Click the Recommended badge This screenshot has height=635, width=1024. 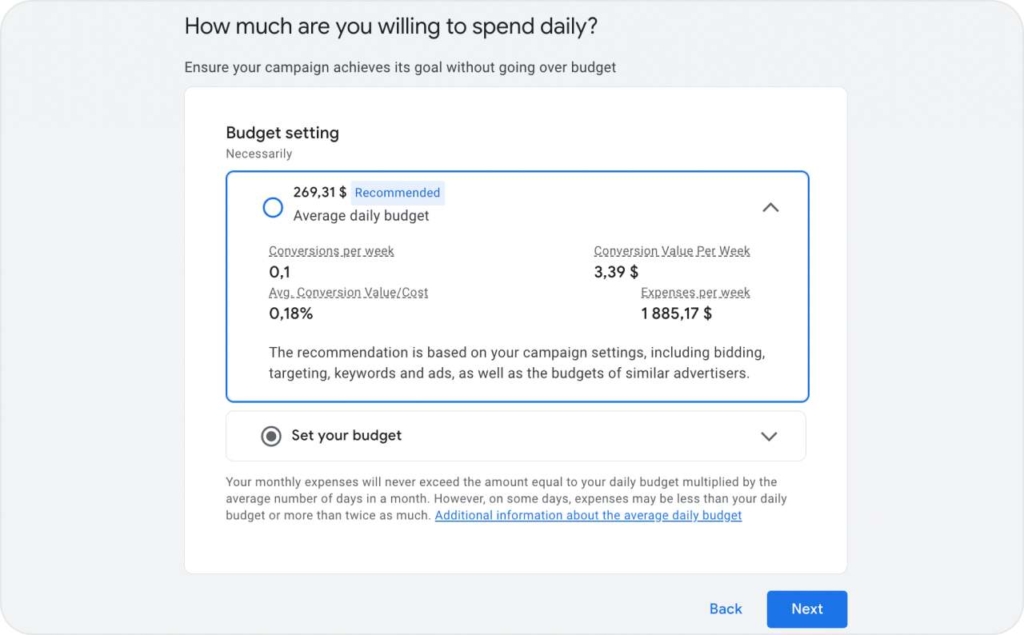(397, 192)
